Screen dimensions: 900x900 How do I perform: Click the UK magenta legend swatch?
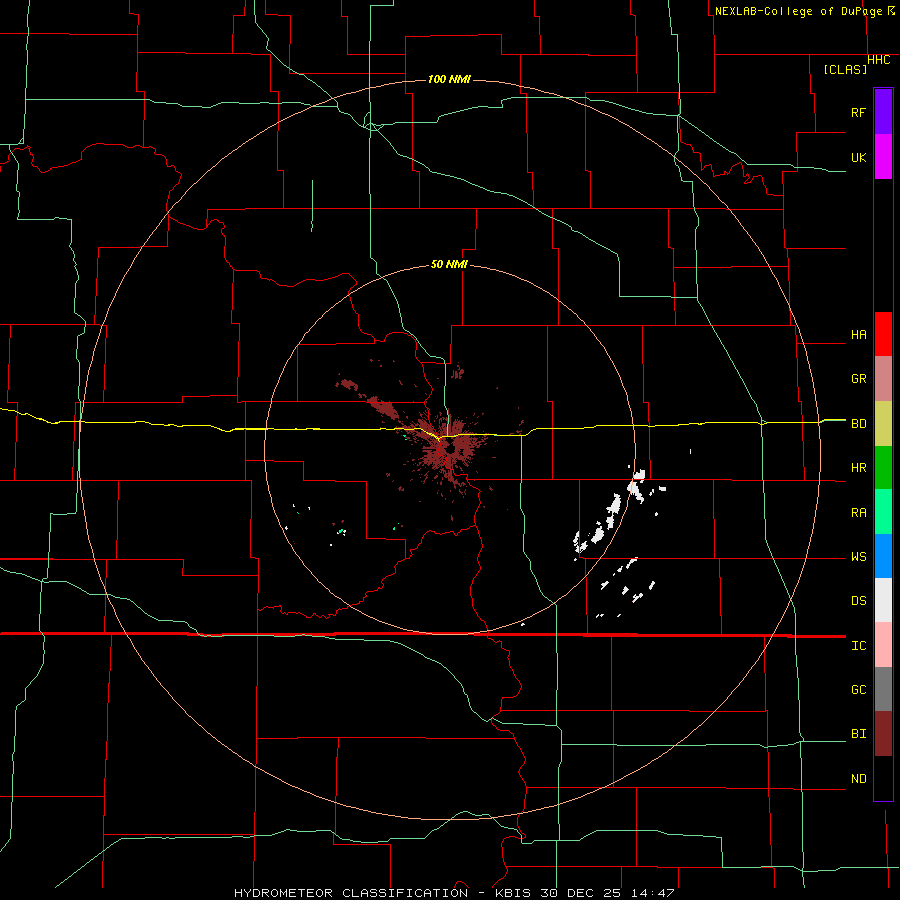pos(883,157)
